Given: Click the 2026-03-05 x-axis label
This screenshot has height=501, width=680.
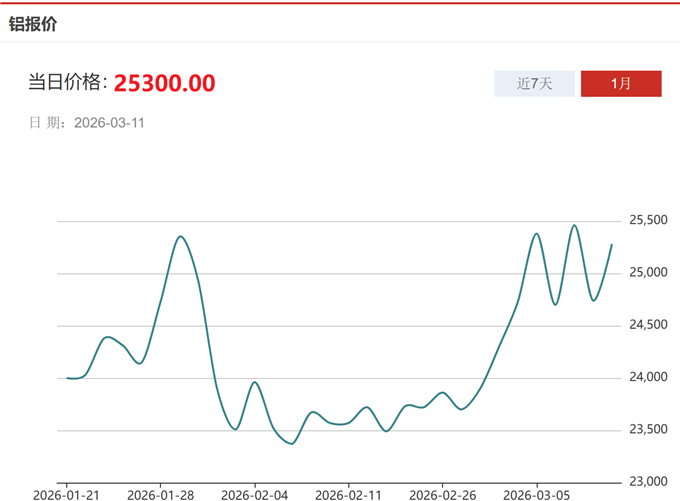Looking at the screenshot, I should [536, 494].
